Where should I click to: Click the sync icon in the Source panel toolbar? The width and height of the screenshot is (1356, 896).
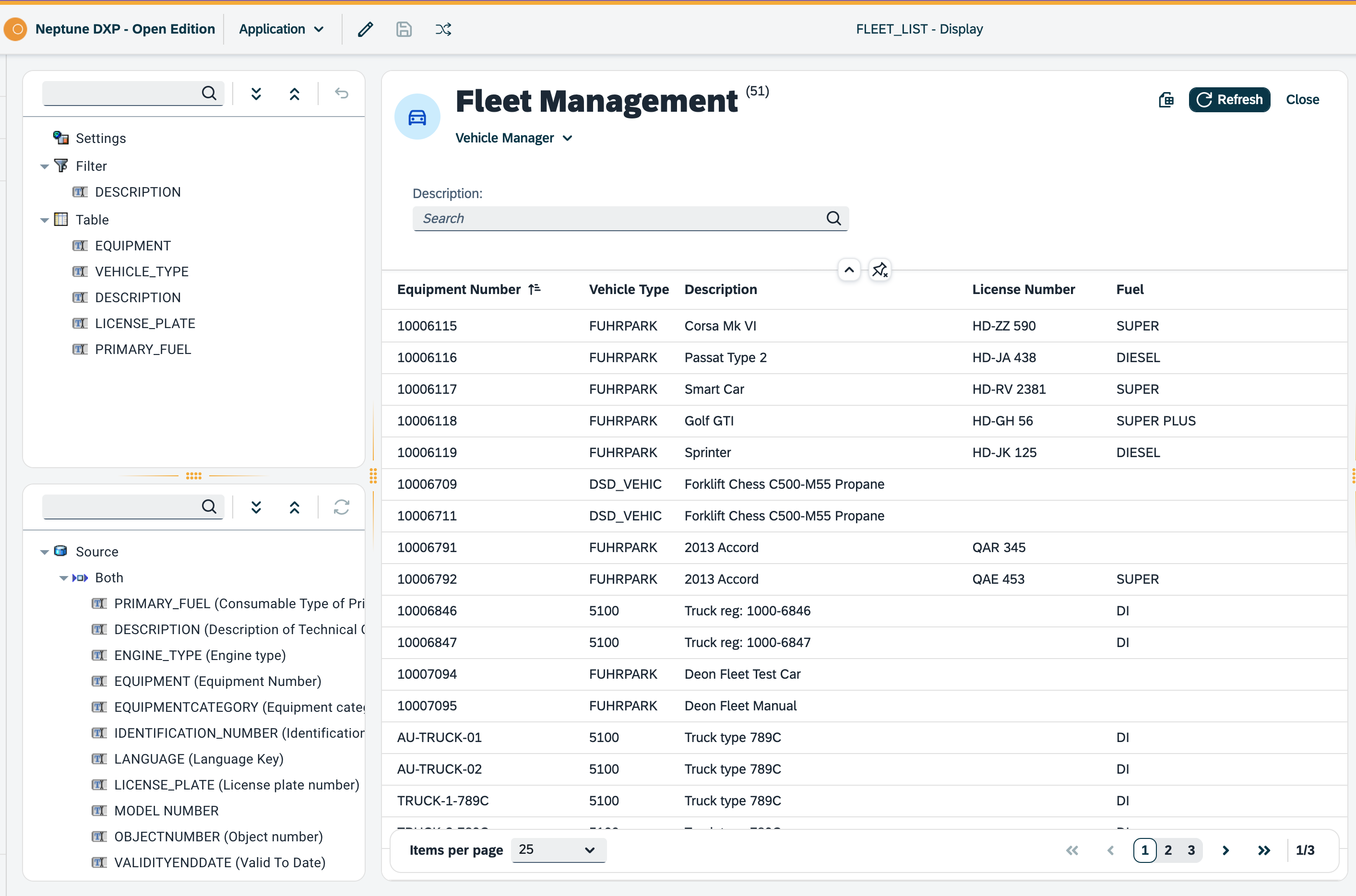click(341, 507)
